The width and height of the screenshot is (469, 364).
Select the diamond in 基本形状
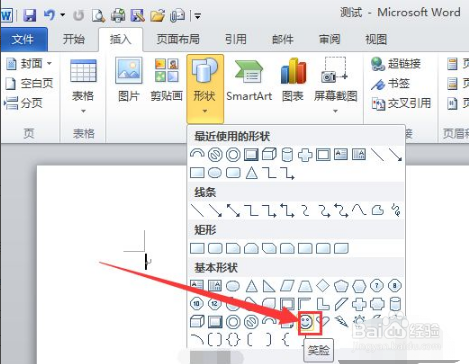pos(323,286)
